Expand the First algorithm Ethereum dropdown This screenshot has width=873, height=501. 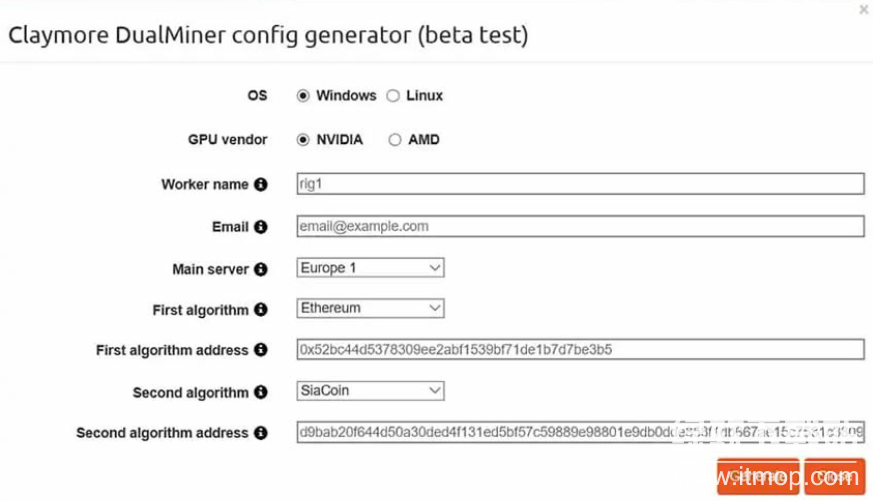pos(370,309)
